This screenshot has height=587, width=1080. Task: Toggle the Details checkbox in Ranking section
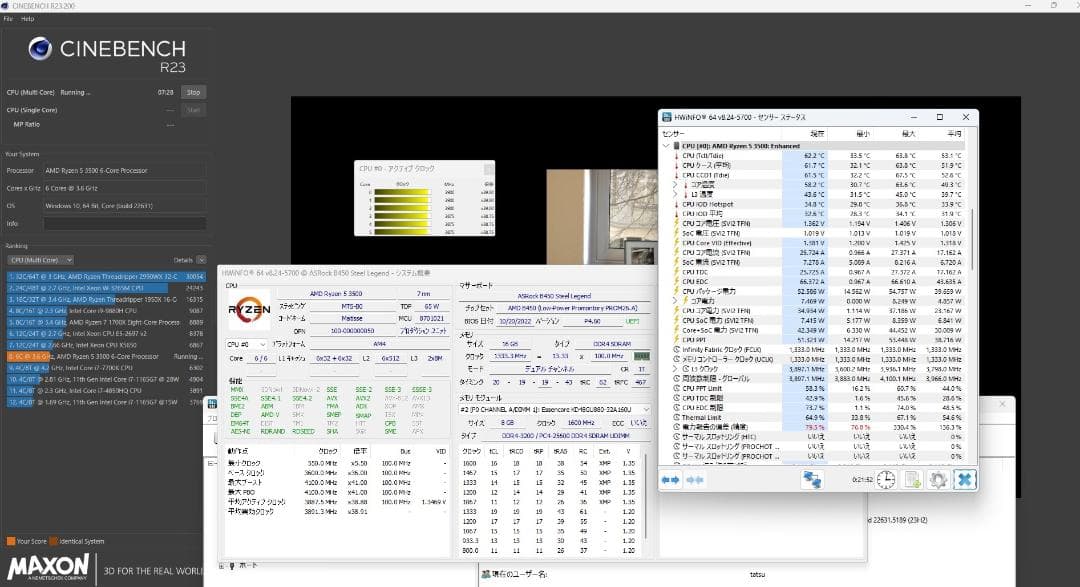(201, 259)
